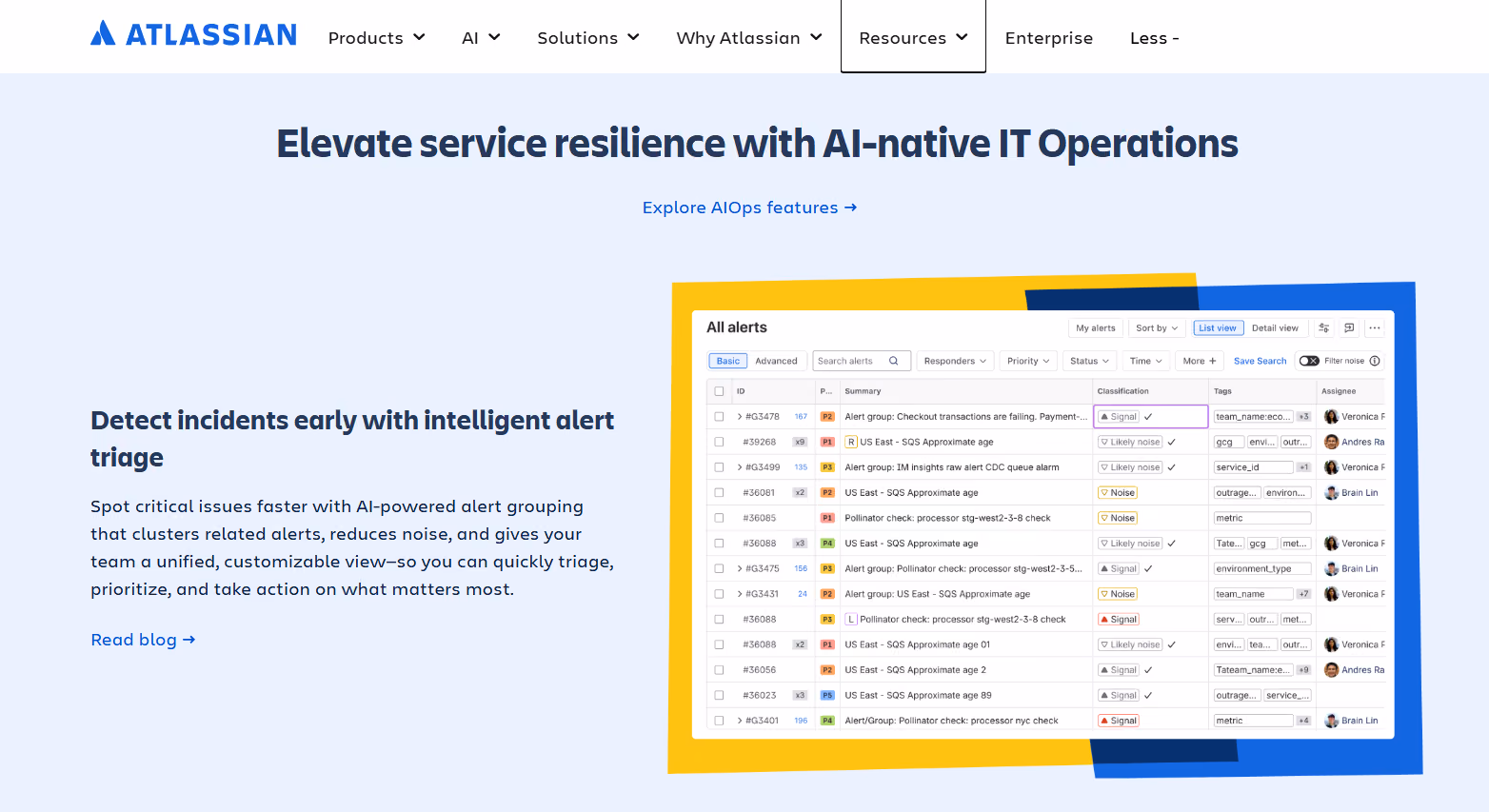Screen dimensions: 1489x812
Task: Open the filter settings sliders icon
Action: (x=1323, y=327)
